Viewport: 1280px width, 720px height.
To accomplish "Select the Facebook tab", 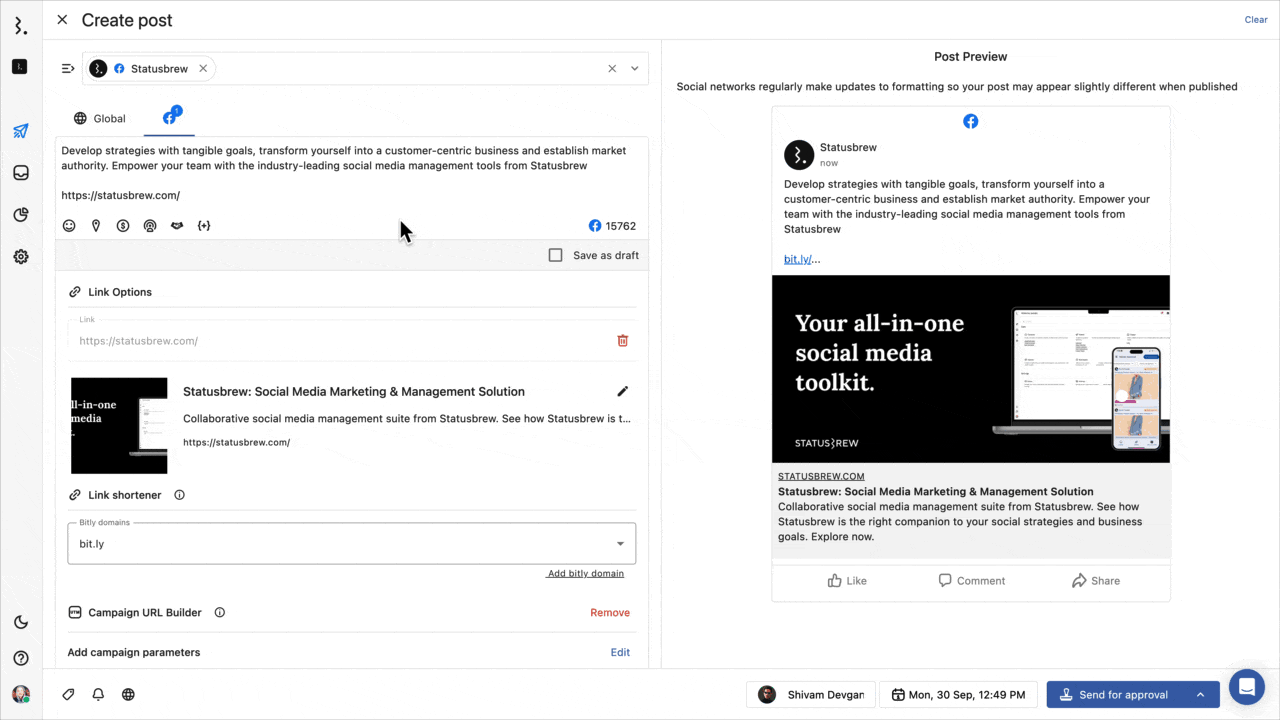I will coord(170,118).
